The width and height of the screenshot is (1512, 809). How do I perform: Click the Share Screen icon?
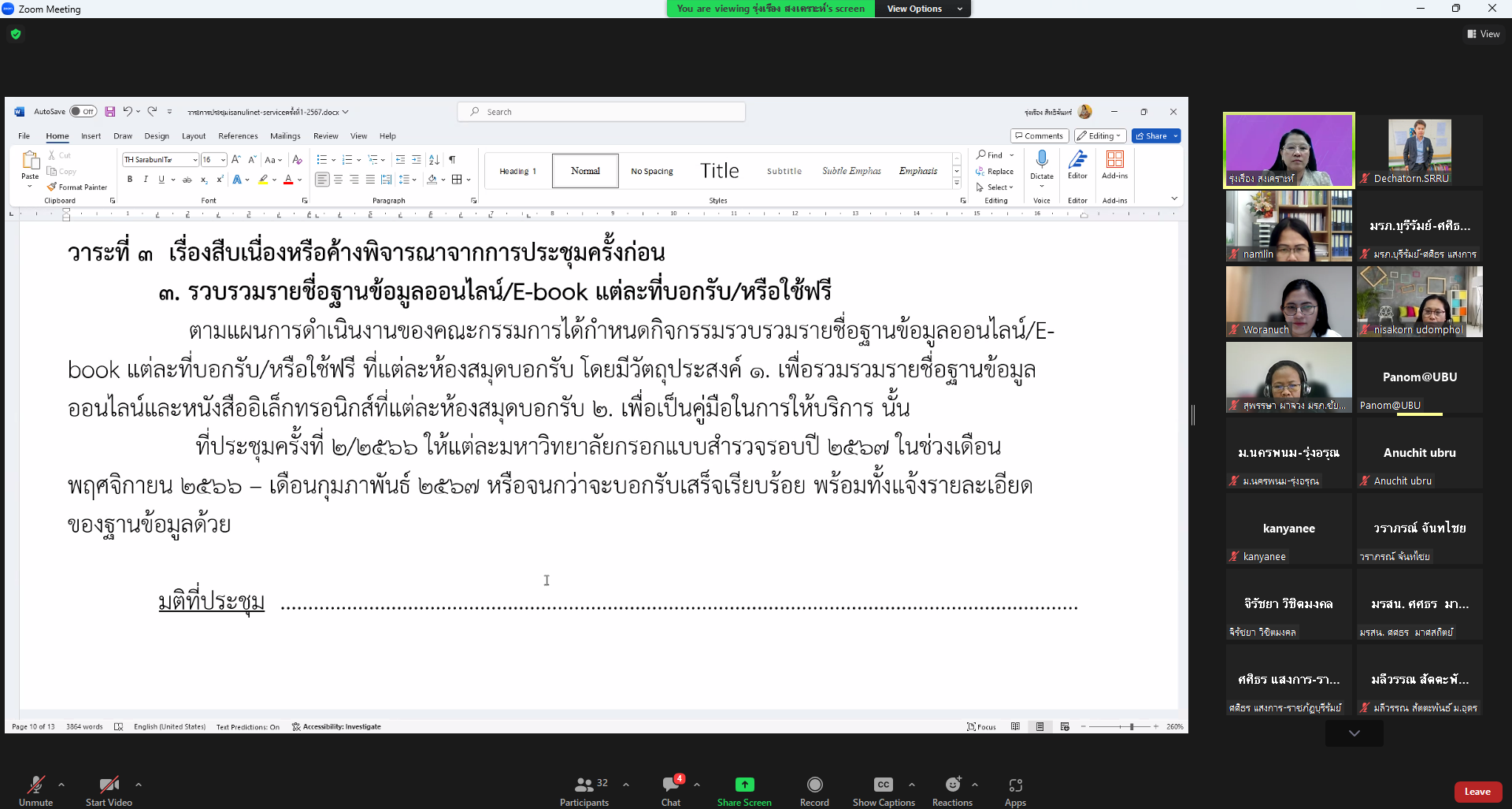[744, 785]
